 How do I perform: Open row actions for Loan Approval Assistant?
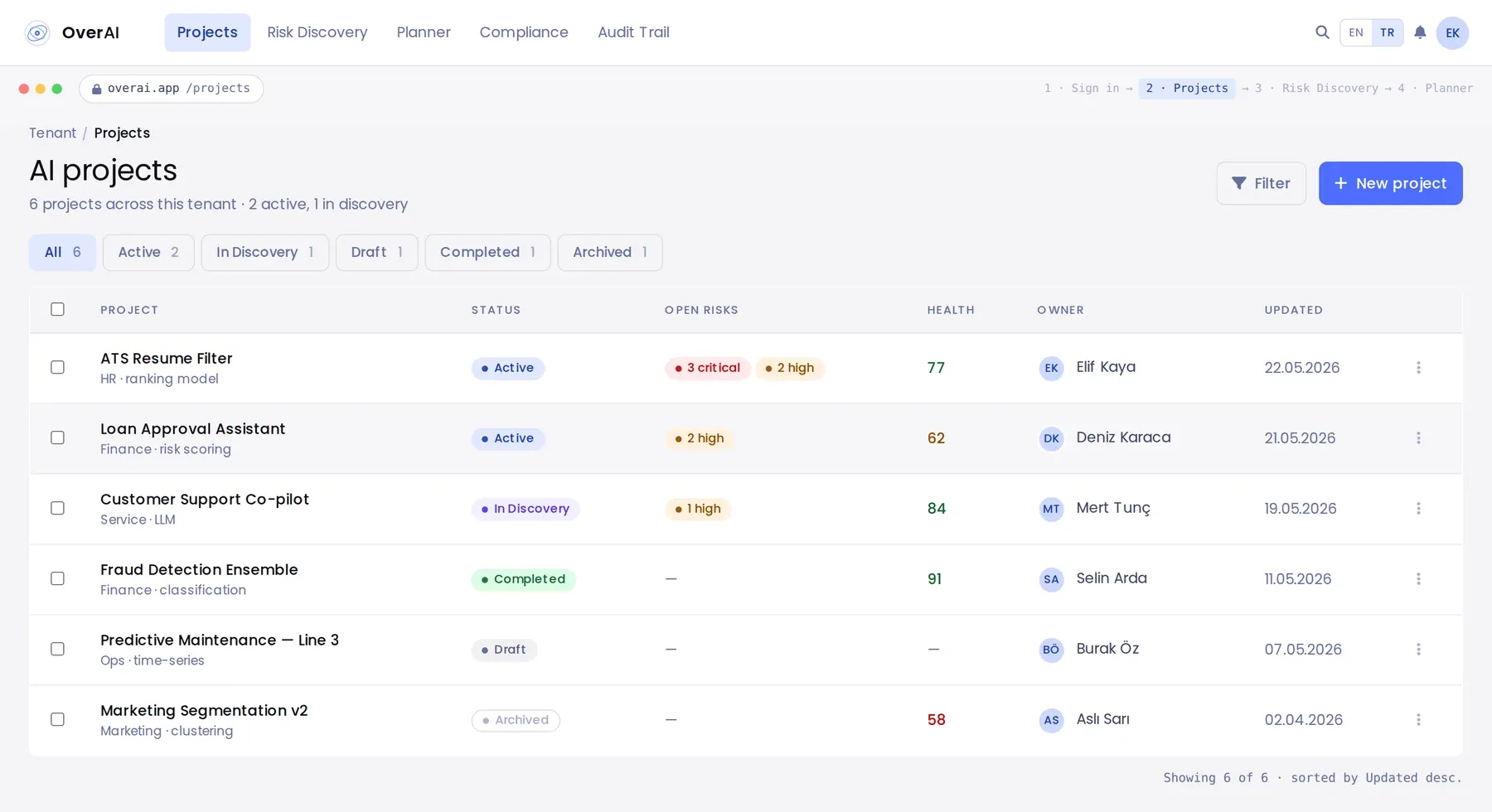1418,438
